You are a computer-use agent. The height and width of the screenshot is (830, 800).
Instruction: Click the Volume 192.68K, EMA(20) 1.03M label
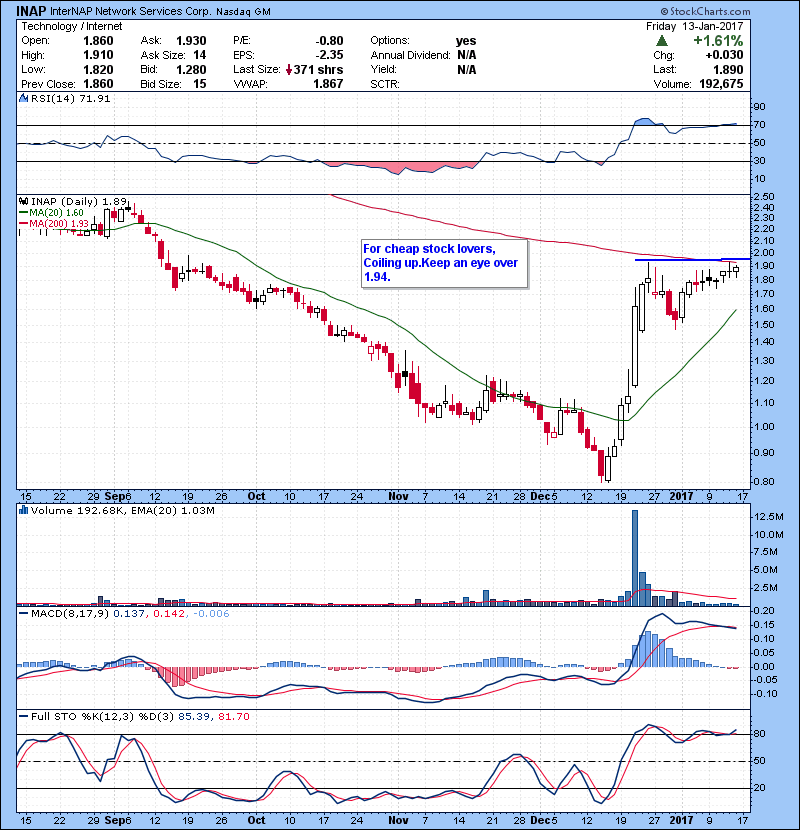(123, 510)
